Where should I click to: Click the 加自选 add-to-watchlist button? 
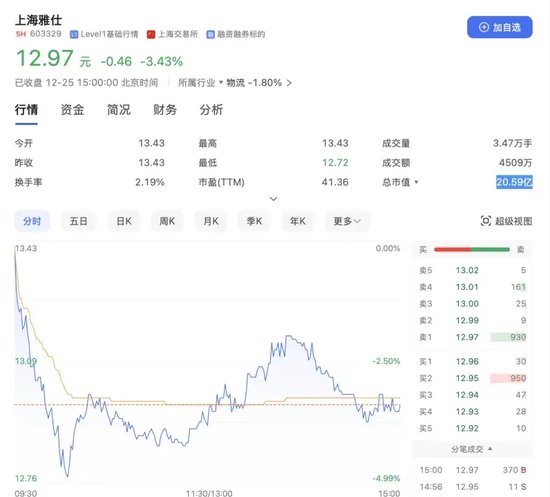pyautogui.click(x=499, y=27)
